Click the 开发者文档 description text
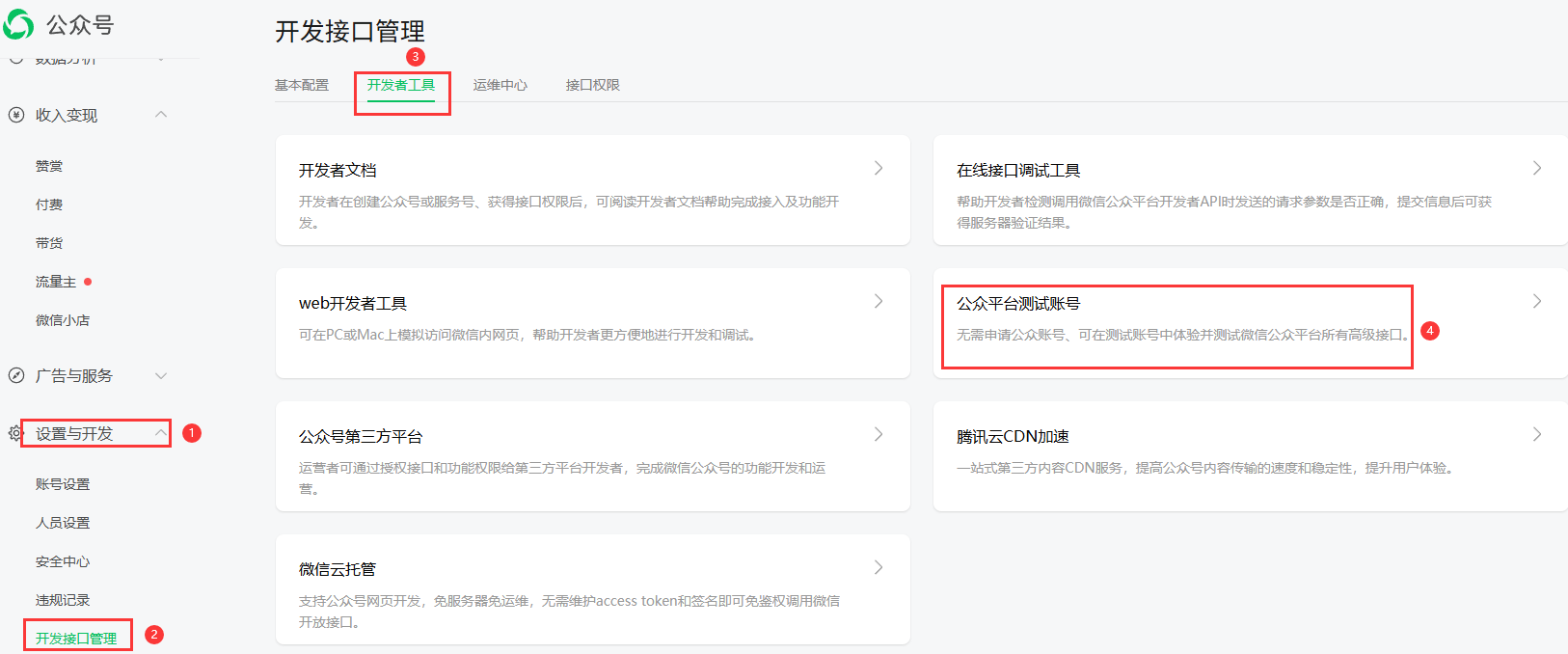 (569, 212)
